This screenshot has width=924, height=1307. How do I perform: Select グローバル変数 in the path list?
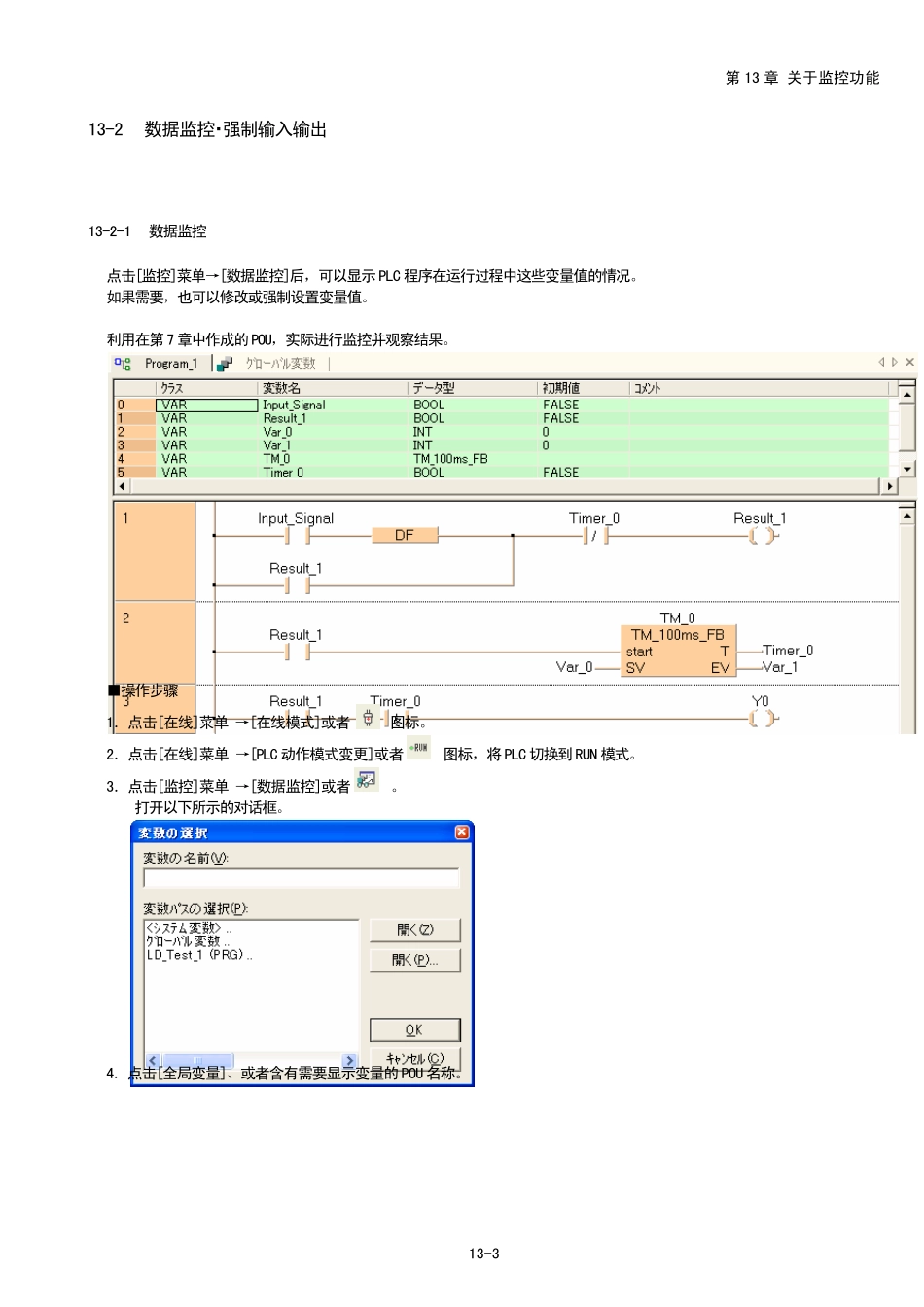coord(189,942)
